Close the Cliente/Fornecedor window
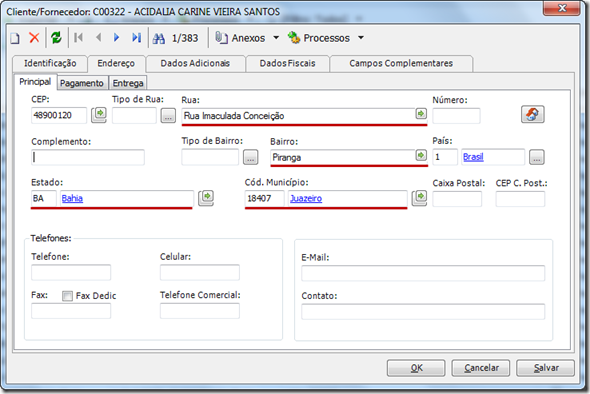This screenshot has width=590, height=394. [x=561, y=8]
